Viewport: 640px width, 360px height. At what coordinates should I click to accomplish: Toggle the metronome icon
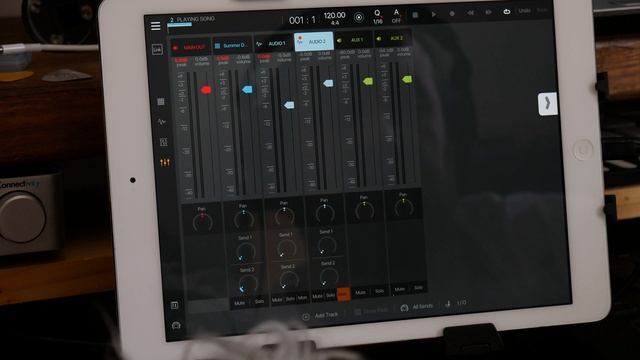click(359, 17)
